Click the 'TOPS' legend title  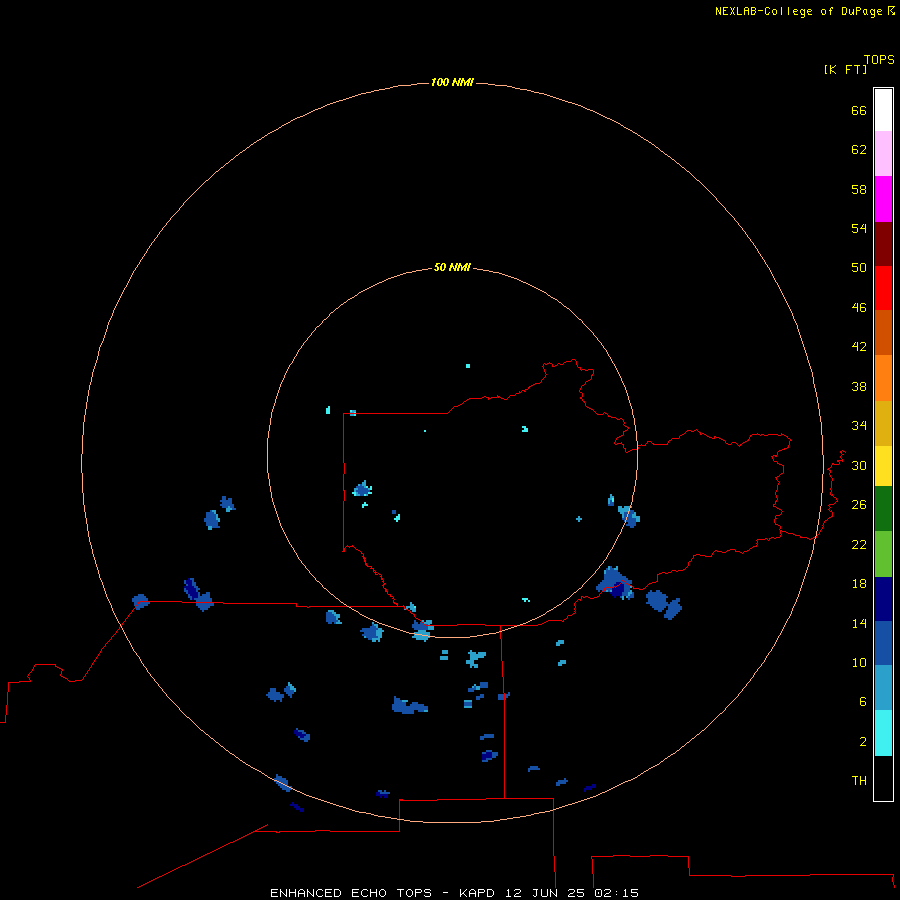tap(879, 59)
